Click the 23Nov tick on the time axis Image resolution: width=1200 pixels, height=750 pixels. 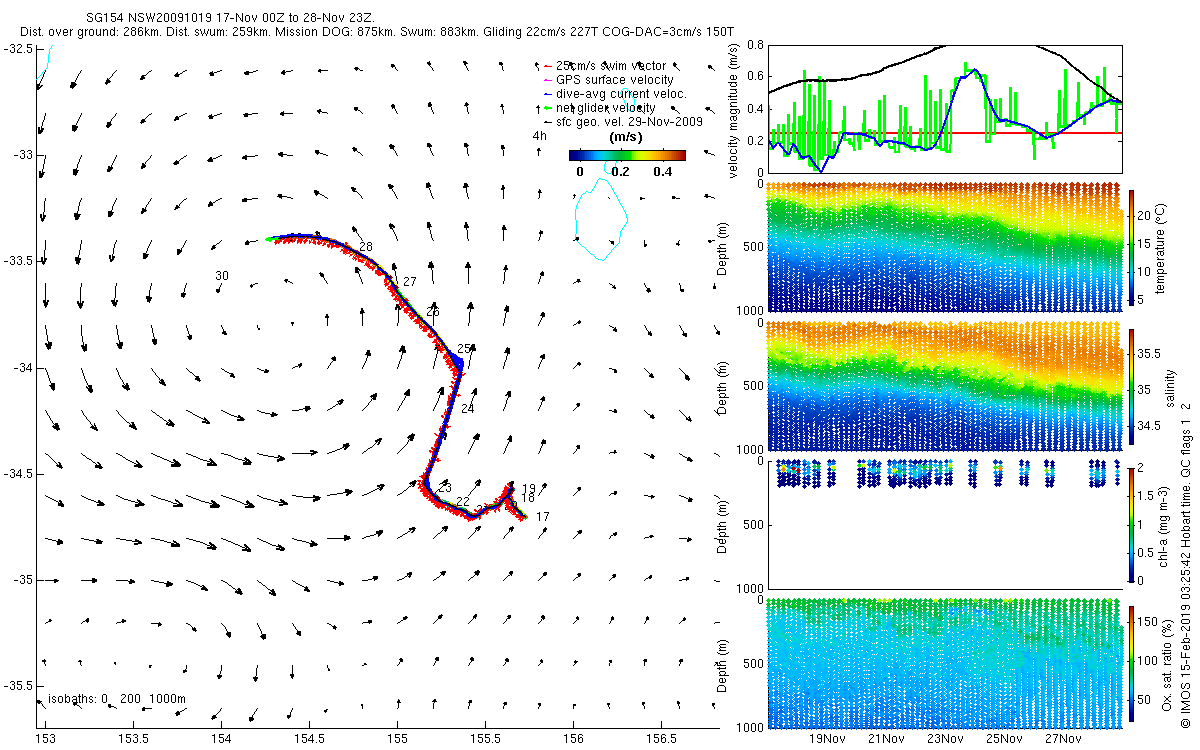pyautogui.click(x=945, y=740)
